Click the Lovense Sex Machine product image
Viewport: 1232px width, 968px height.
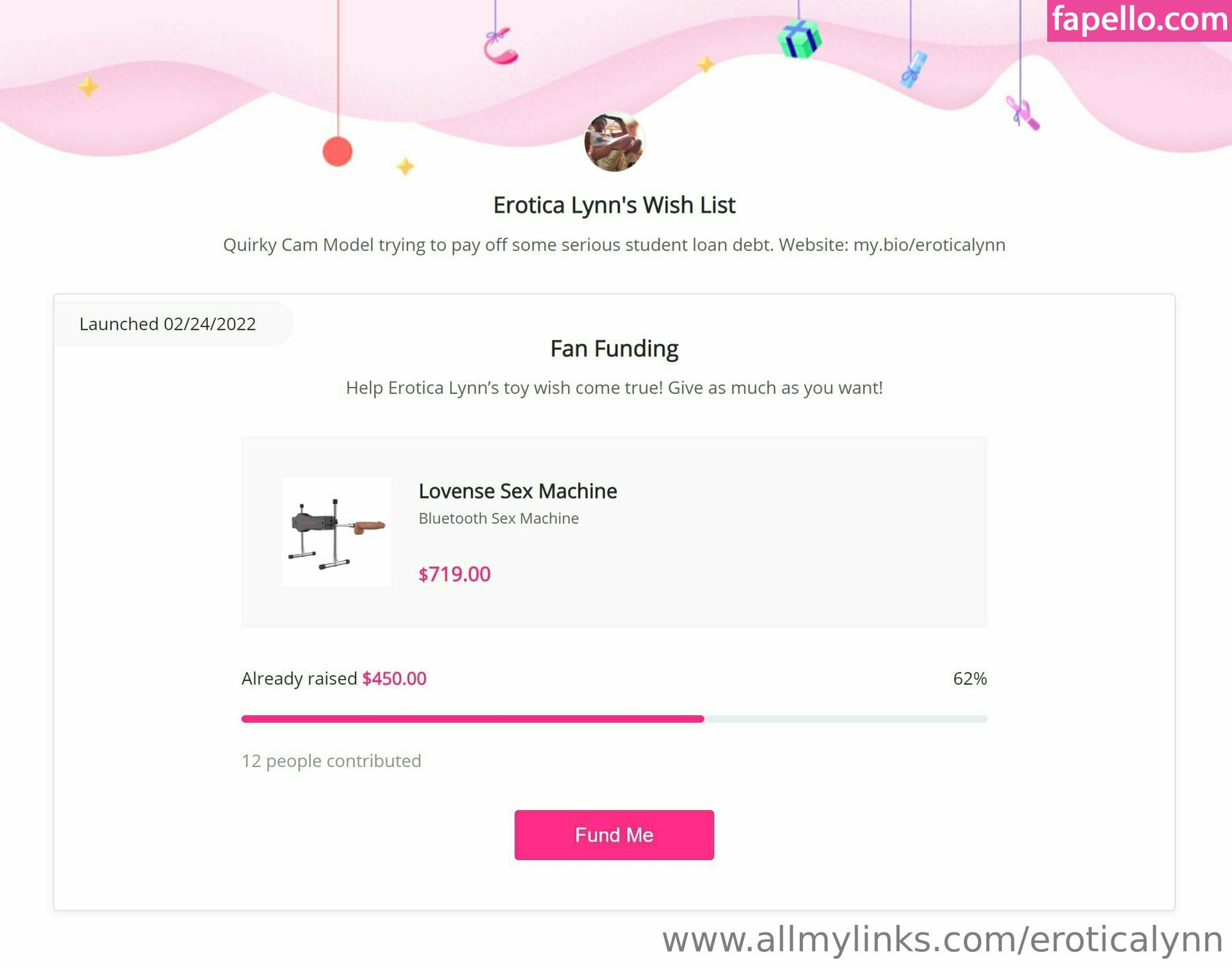(x=336, y=532)
